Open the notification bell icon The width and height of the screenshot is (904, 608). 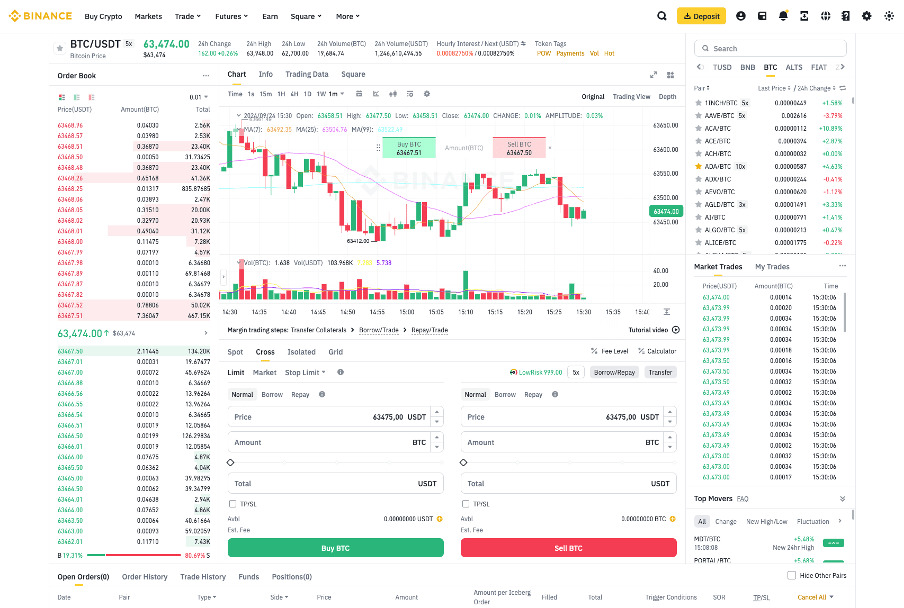point(785,15)
